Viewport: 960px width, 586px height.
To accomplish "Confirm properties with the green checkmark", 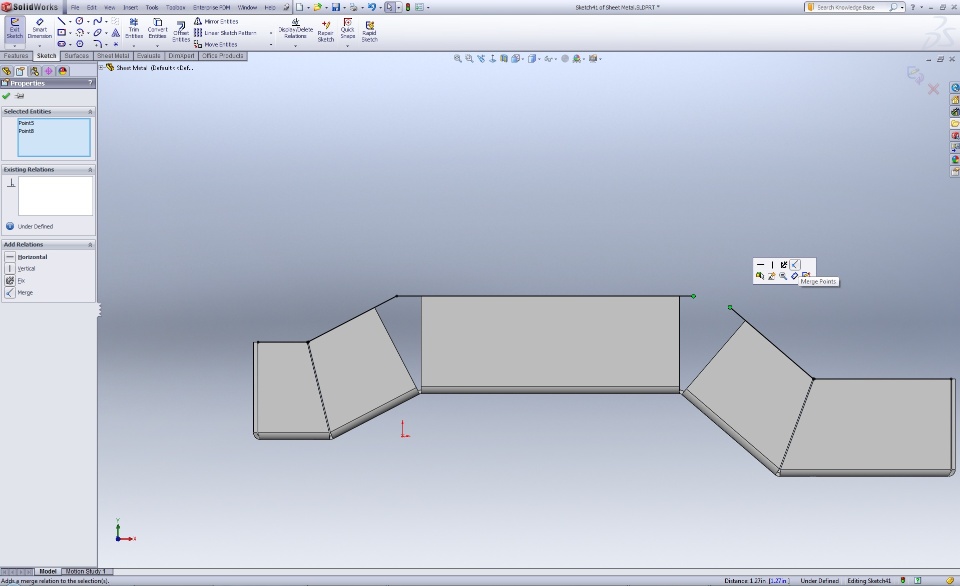I will (6, 96).
